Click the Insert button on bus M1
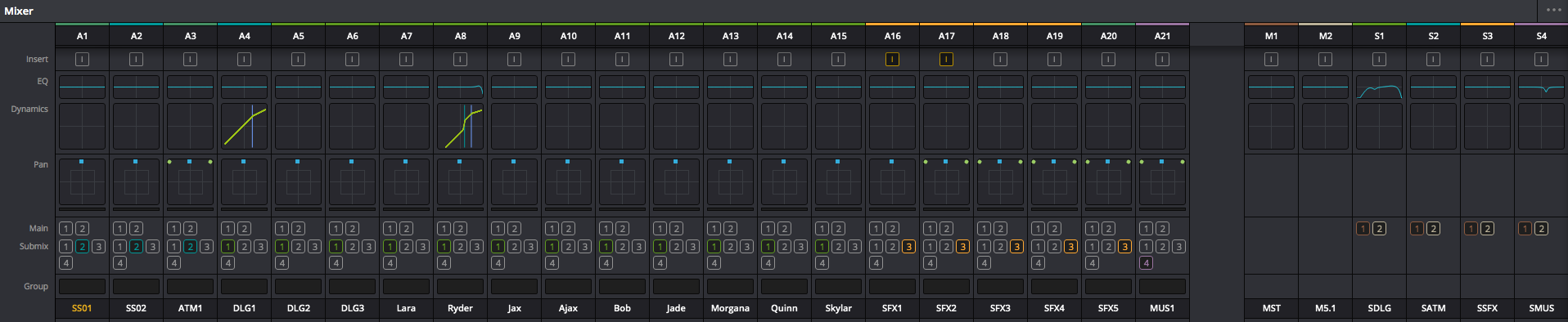1568x322 pixels. [x=1271, y=59]
